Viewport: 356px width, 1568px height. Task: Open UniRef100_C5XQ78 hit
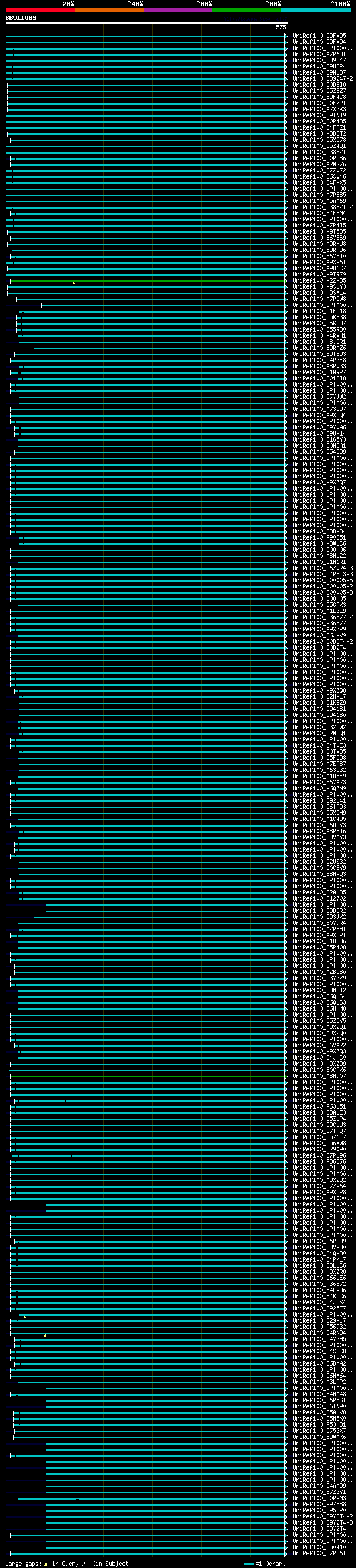tap(319, 140)
